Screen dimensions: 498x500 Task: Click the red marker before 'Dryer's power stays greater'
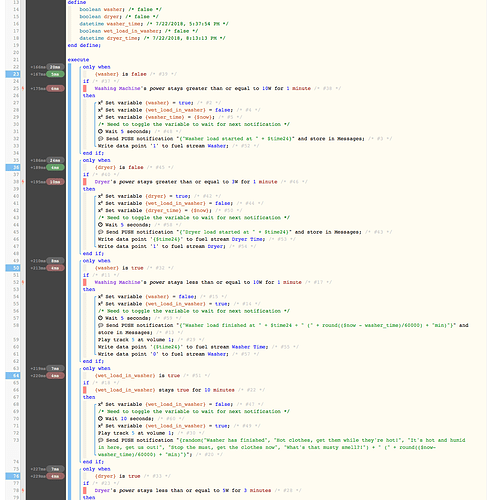tap(85, 182)
